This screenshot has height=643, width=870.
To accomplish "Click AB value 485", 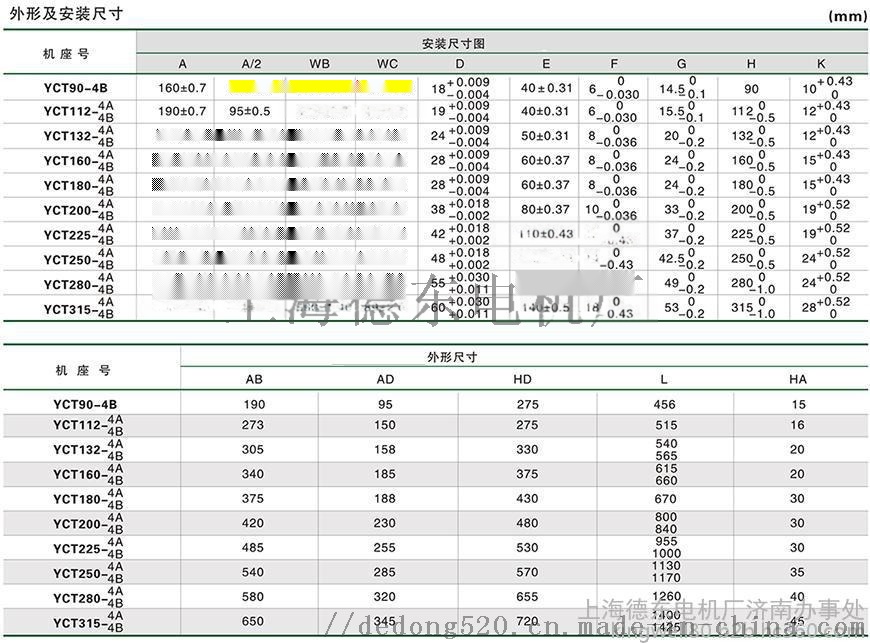I will pyautogui.click(x=252, y=548).
